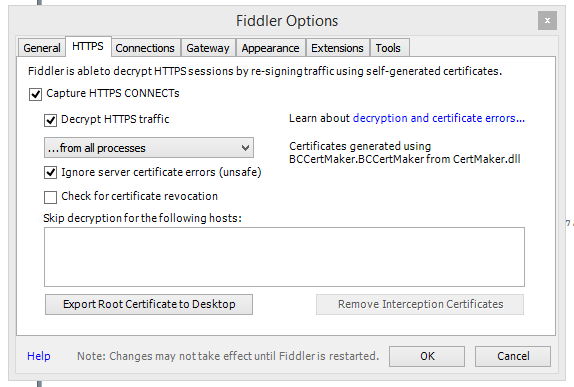Viewport: 574px width, 387px height.
Task: Click Export Root Certificate to Desktop
Action: click(149, 304)
